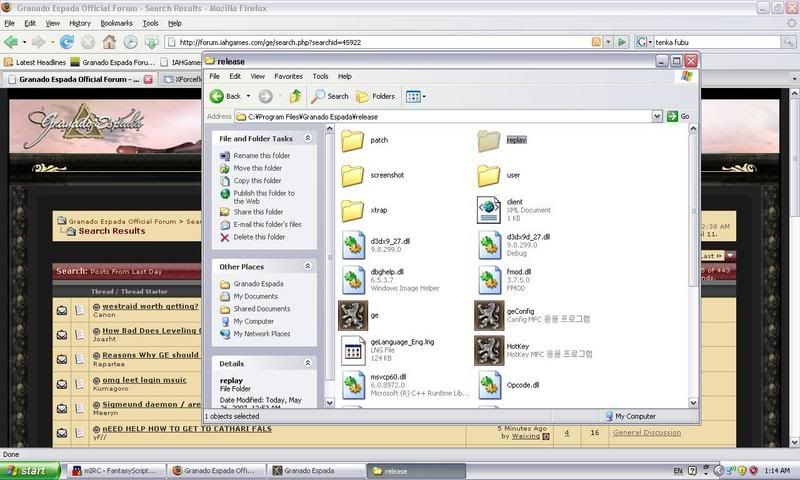Switch to Granado Espada game taskbar button
Viewport: 800px width, 480px height.
tap(316, 471)
